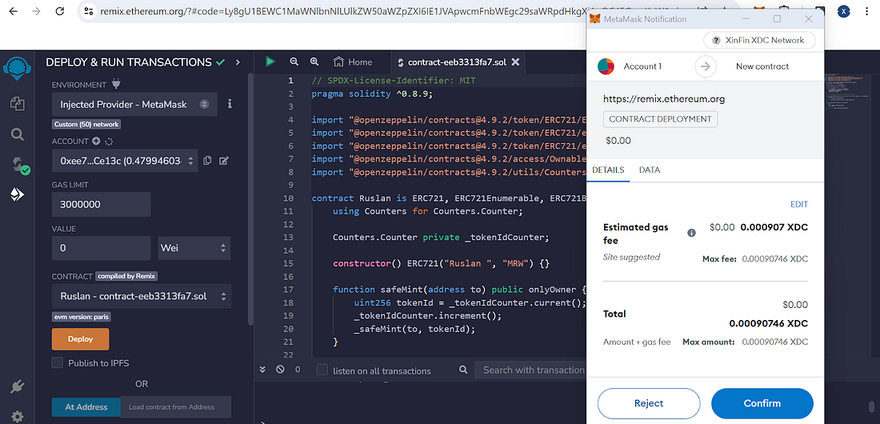Open the Search in files sidebar icon
Image resolution: width=880 pixels, height=424 pixels.
(17, 134)
